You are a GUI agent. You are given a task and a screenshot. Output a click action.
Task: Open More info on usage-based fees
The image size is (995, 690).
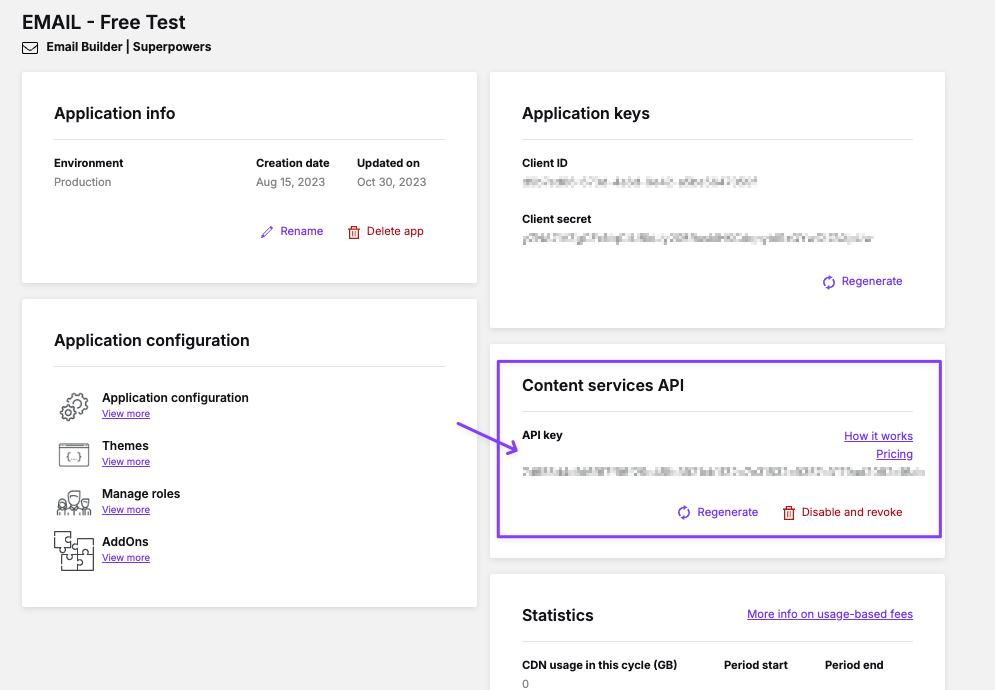point(830,614)
